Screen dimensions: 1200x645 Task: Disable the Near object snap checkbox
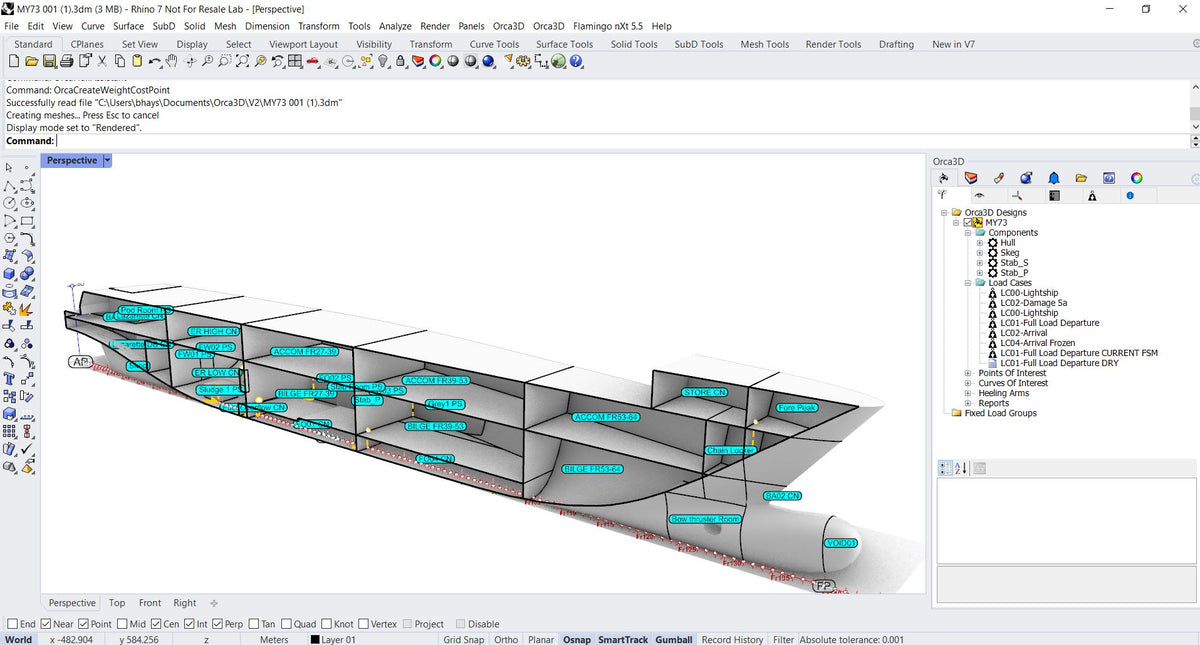click(x=47, y=623)
